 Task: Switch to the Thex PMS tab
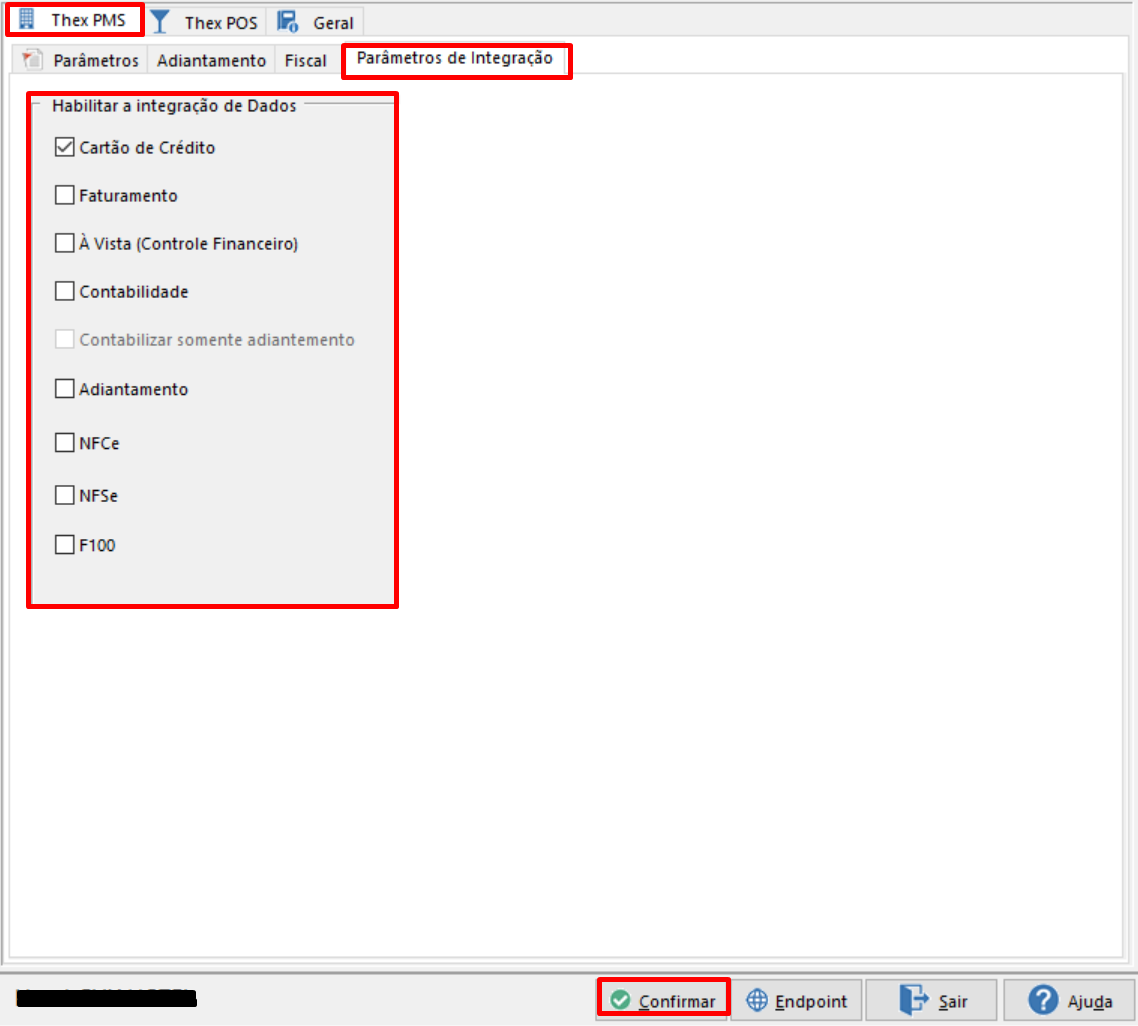[x=75, y=20]
